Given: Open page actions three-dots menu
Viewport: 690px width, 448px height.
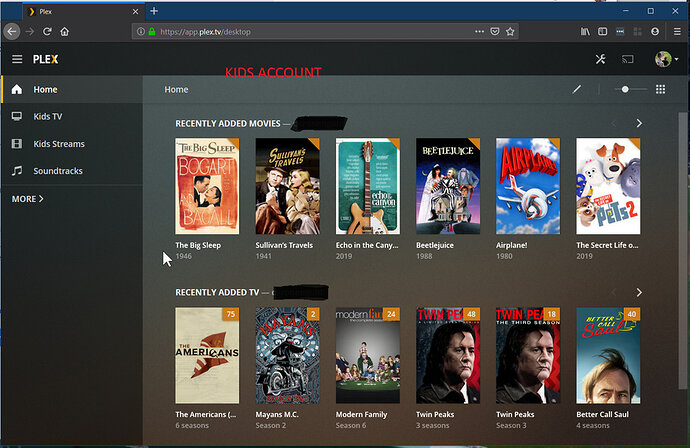Looking at the screenshot, I should [480, 32].
